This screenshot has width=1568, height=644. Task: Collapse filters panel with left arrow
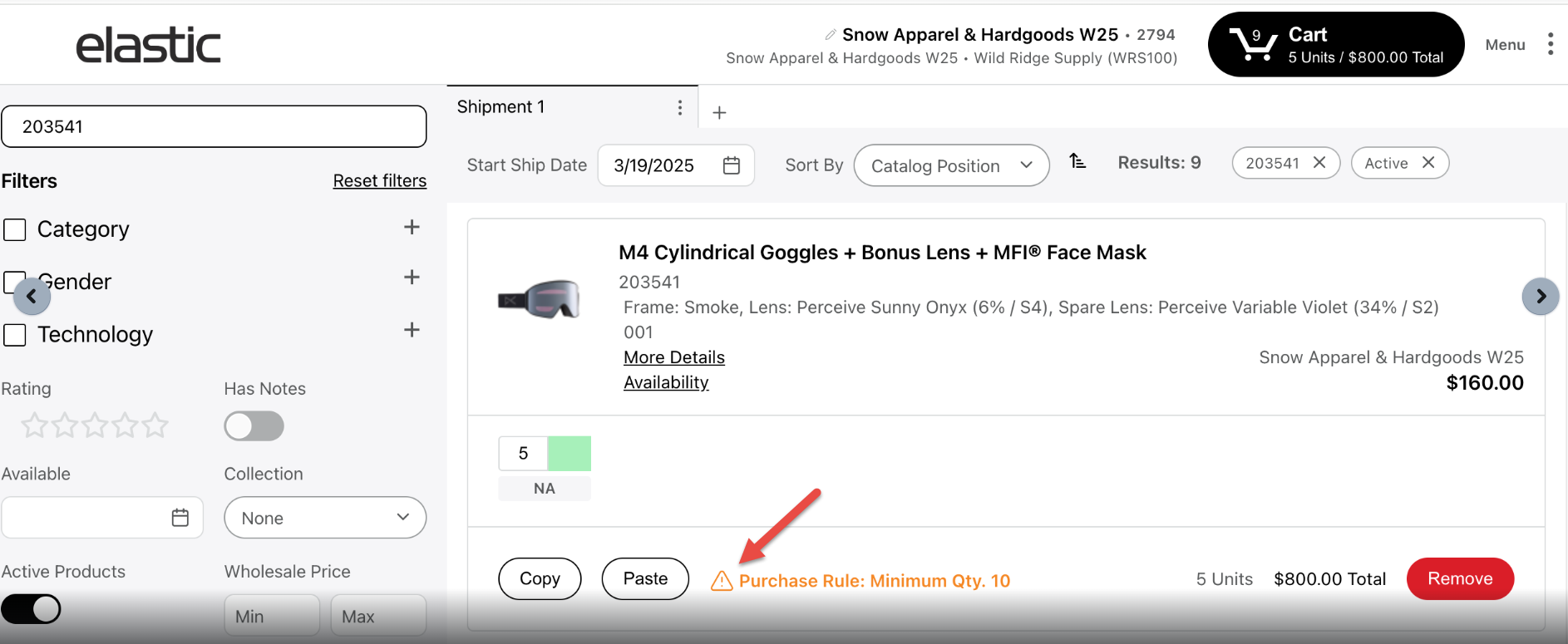(32, 296)
